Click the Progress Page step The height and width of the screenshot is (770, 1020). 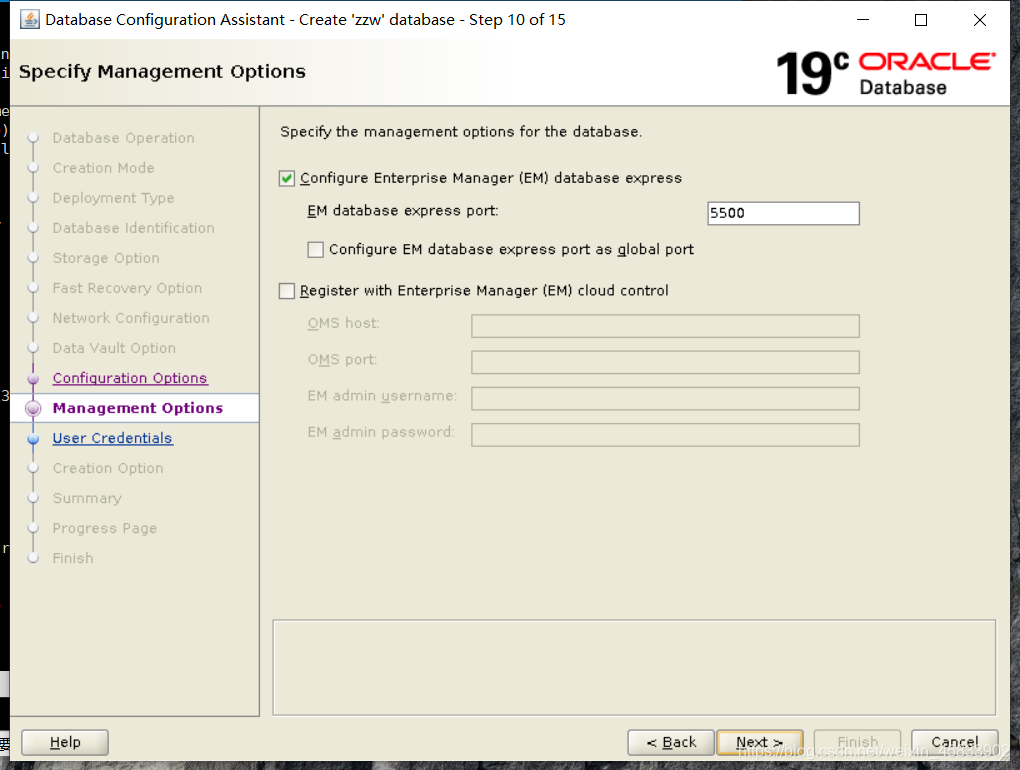click(105, 528)
